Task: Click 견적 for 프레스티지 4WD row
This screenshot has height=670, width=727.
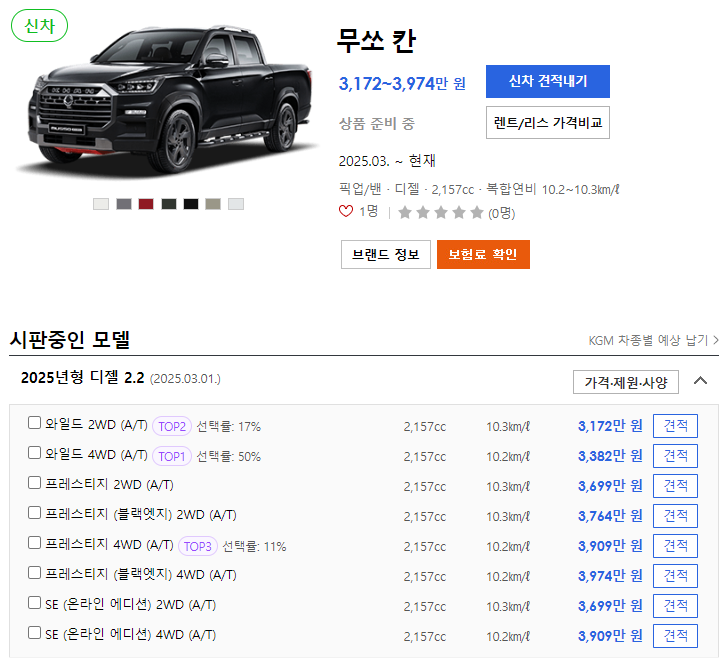Action: coord(675,546)
